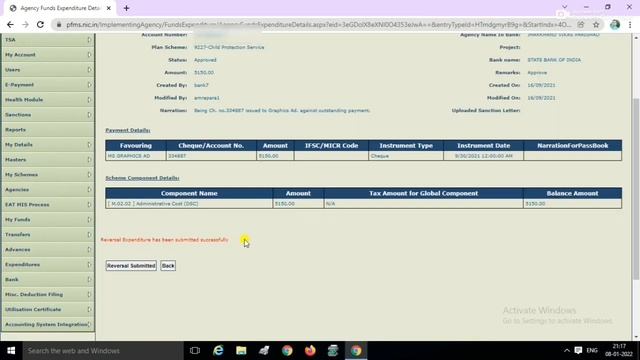Viewport: 640px width, 360px height.
Task: Expand the My Details menu
Action: pos(48,144)
